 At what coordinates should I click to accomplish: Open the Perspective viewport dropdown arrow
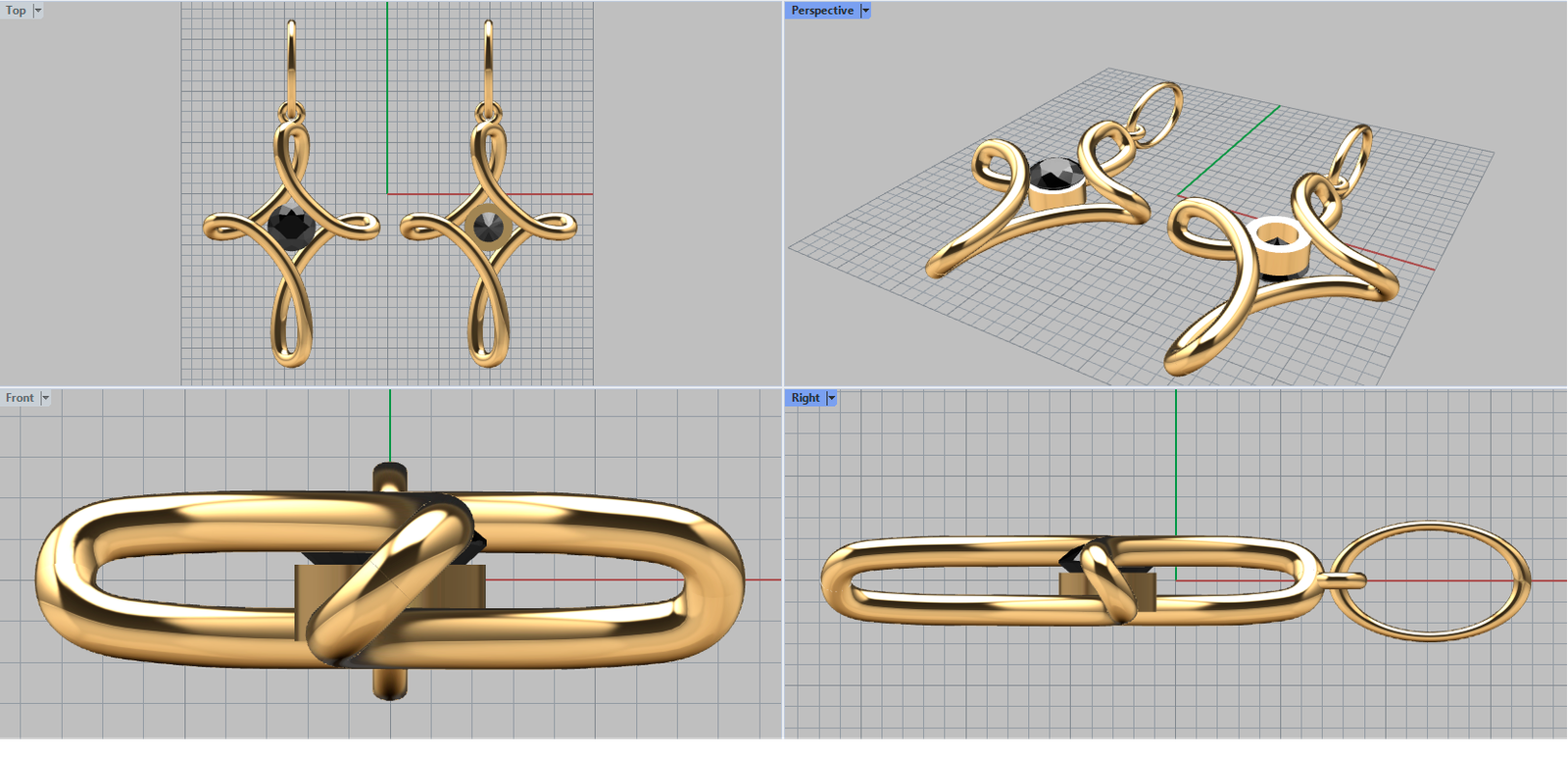click(x=865, y=11)
